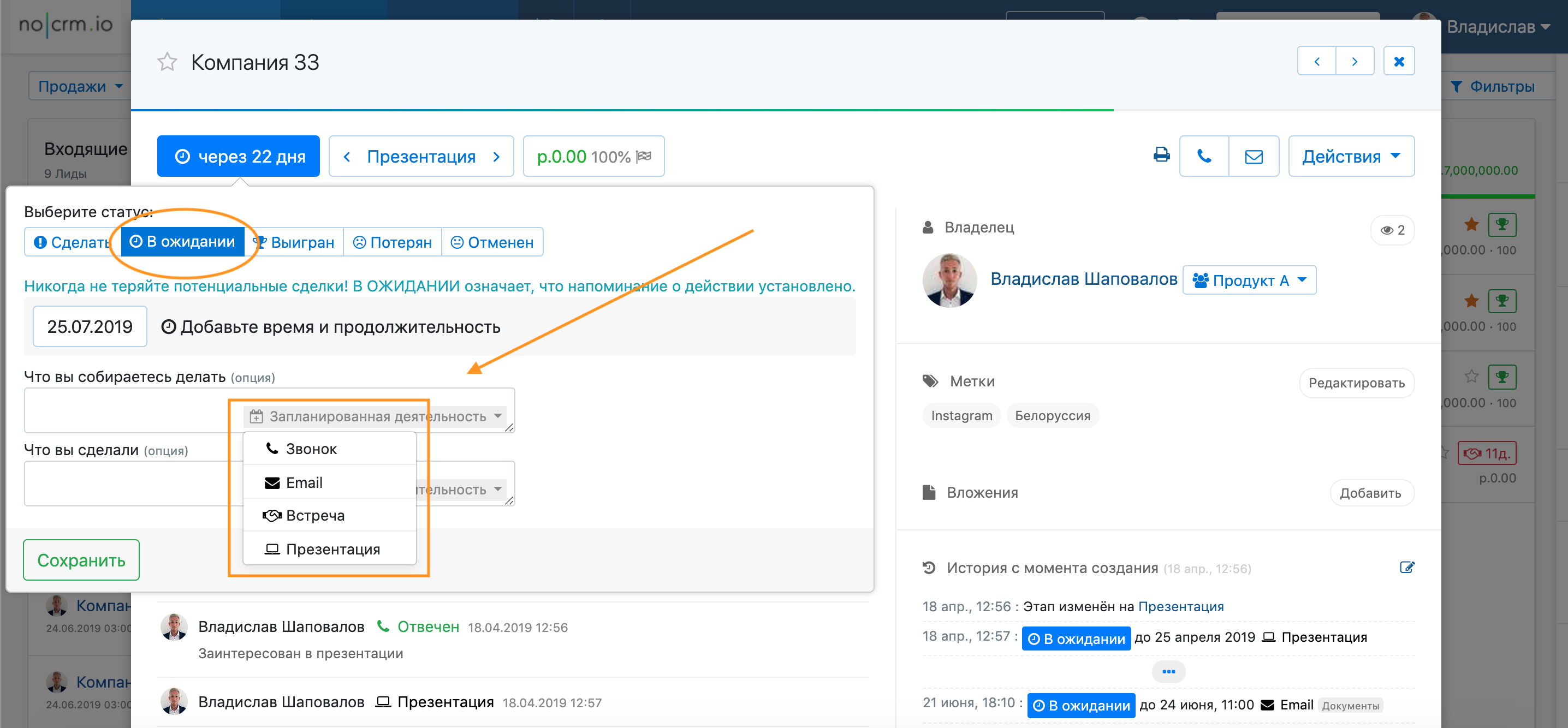Go to next lead with right arrow
1568x728 pixels.
click(x=1355, y=62)
